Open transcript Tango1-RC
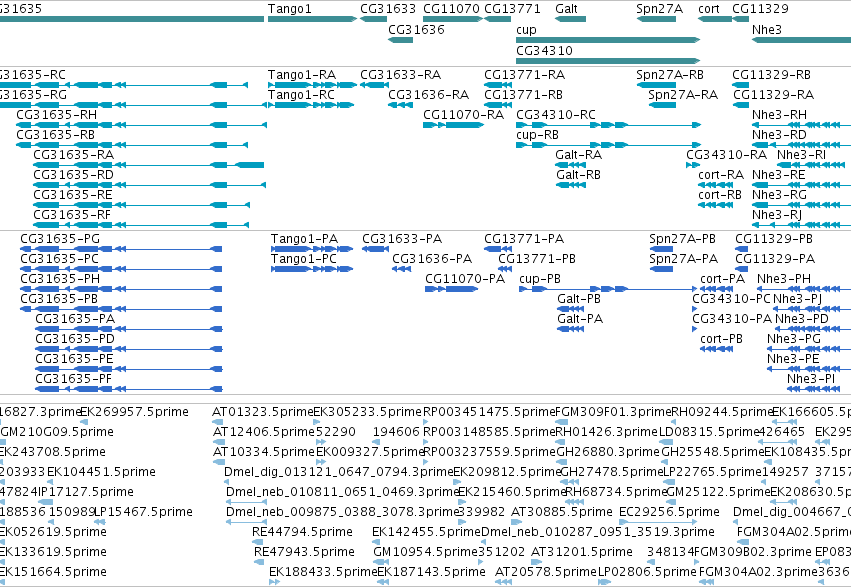The width and height of the screenshot is (851, 587). tap(301, 95)
